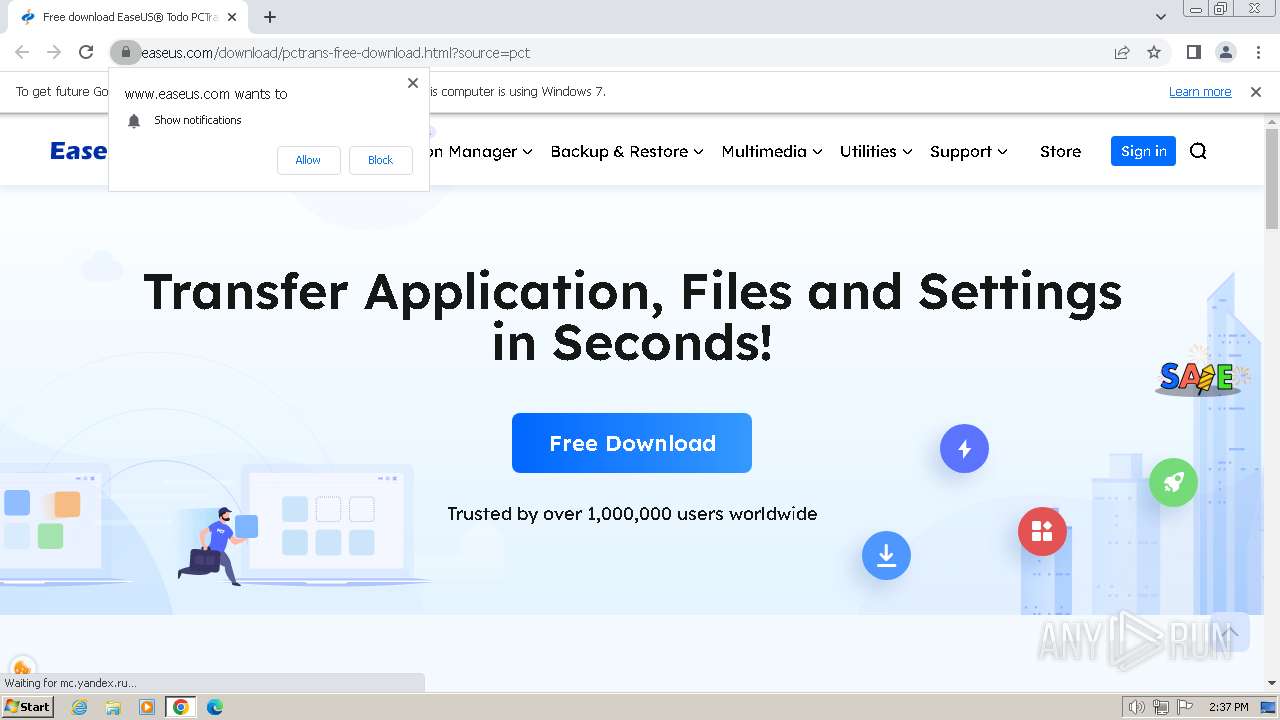Switch to Chrome in taskbar
1280x720 pixels.
(180, 707)
